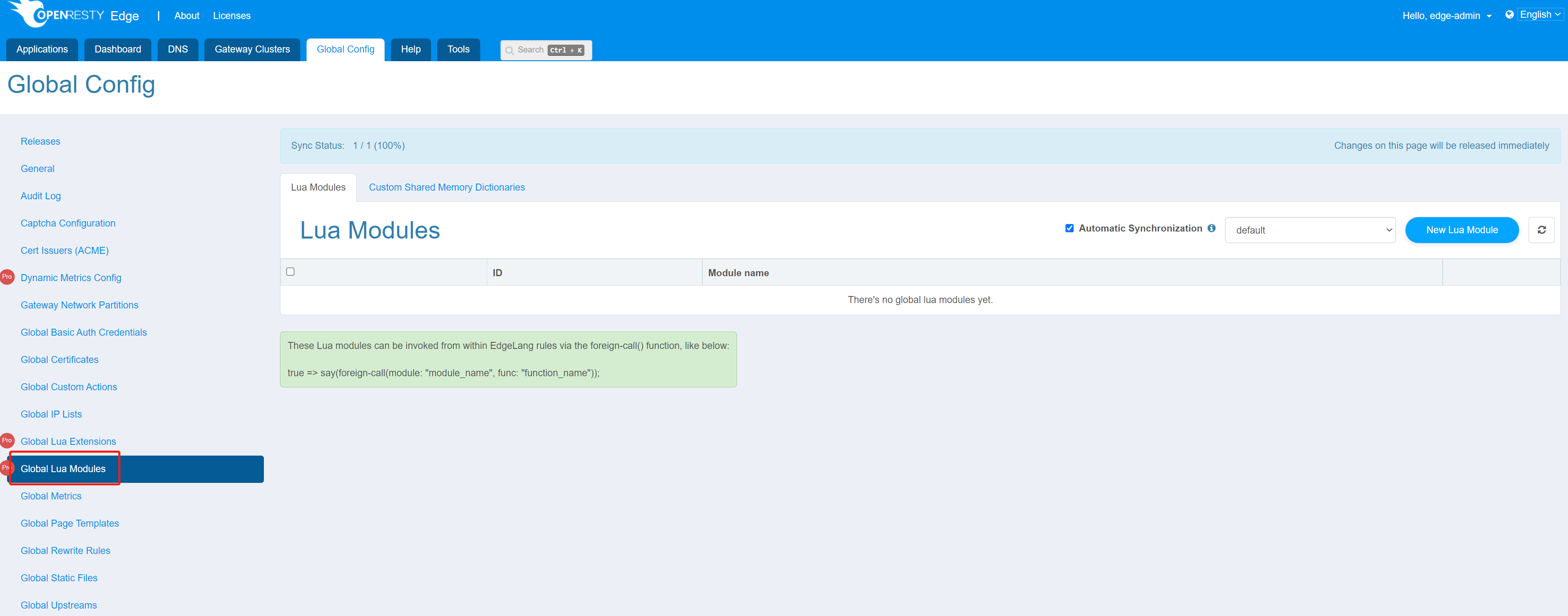The image size is (1568, 616).
Task: Open Global Rewrite Rules in the sidebar
Action: (x=65, y=551)
